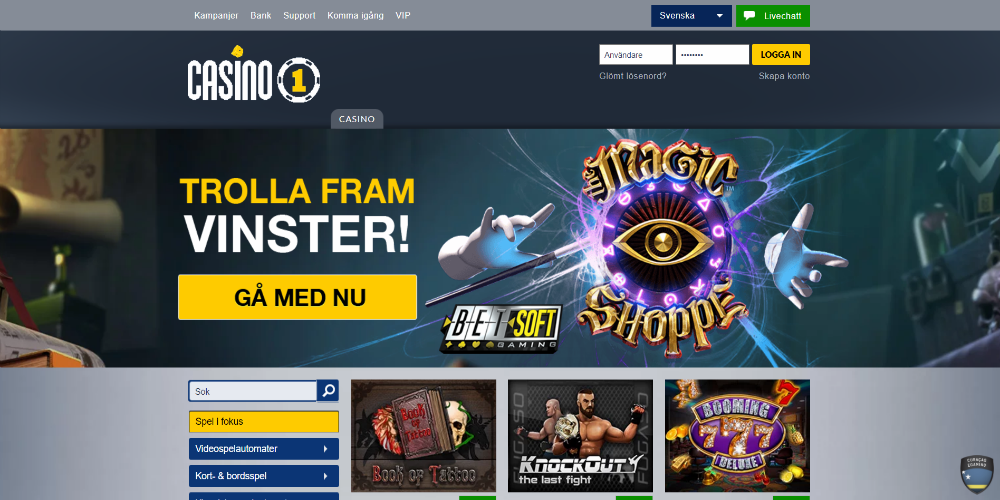This screenshot has height=500, width=1000.
Task: Open the Skapa konto link
Action: pyautogui.click(x=784, y=76)
